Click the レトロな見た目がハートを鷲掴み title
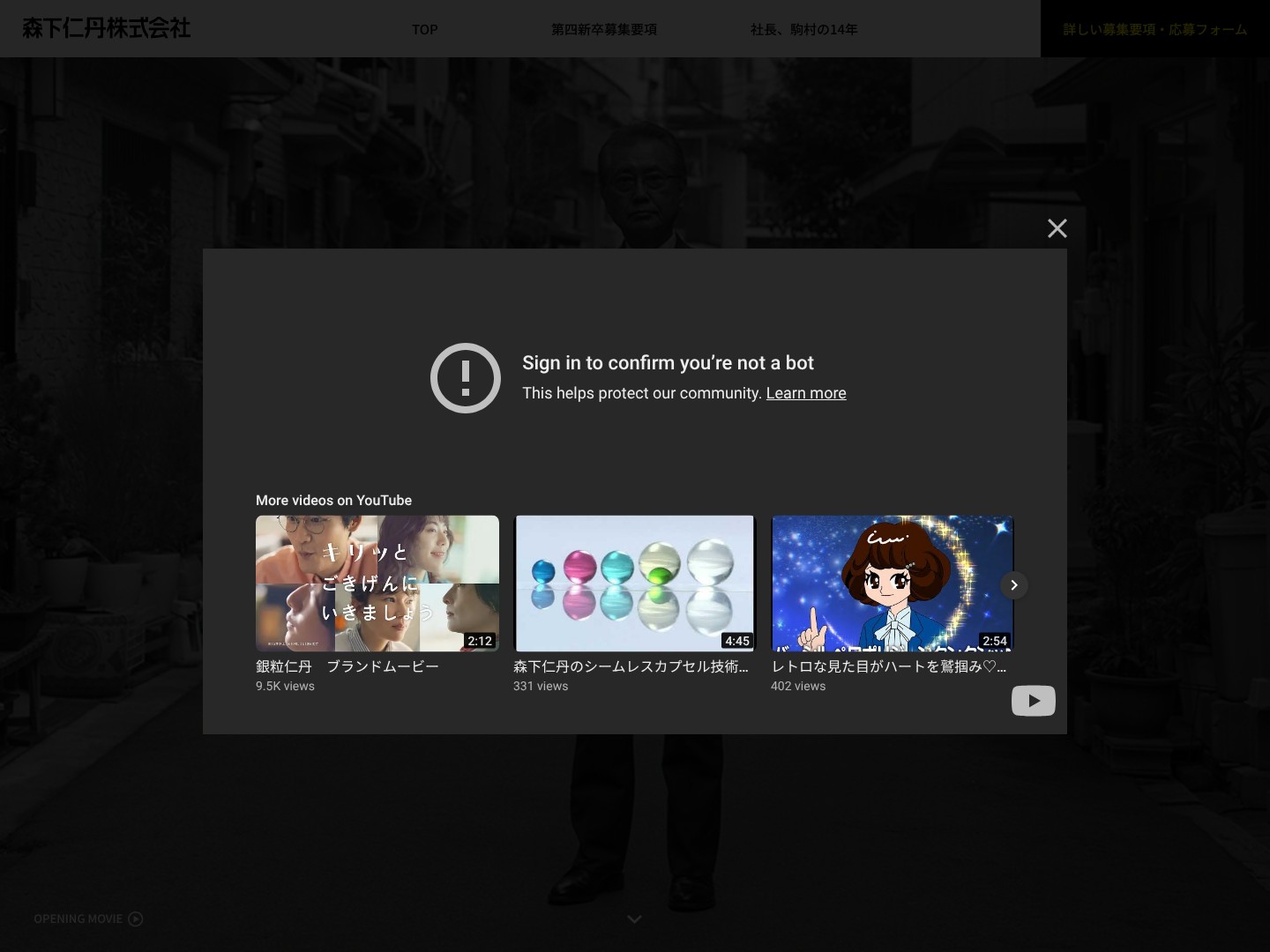1270x952 pixels. tap(888, 666)
